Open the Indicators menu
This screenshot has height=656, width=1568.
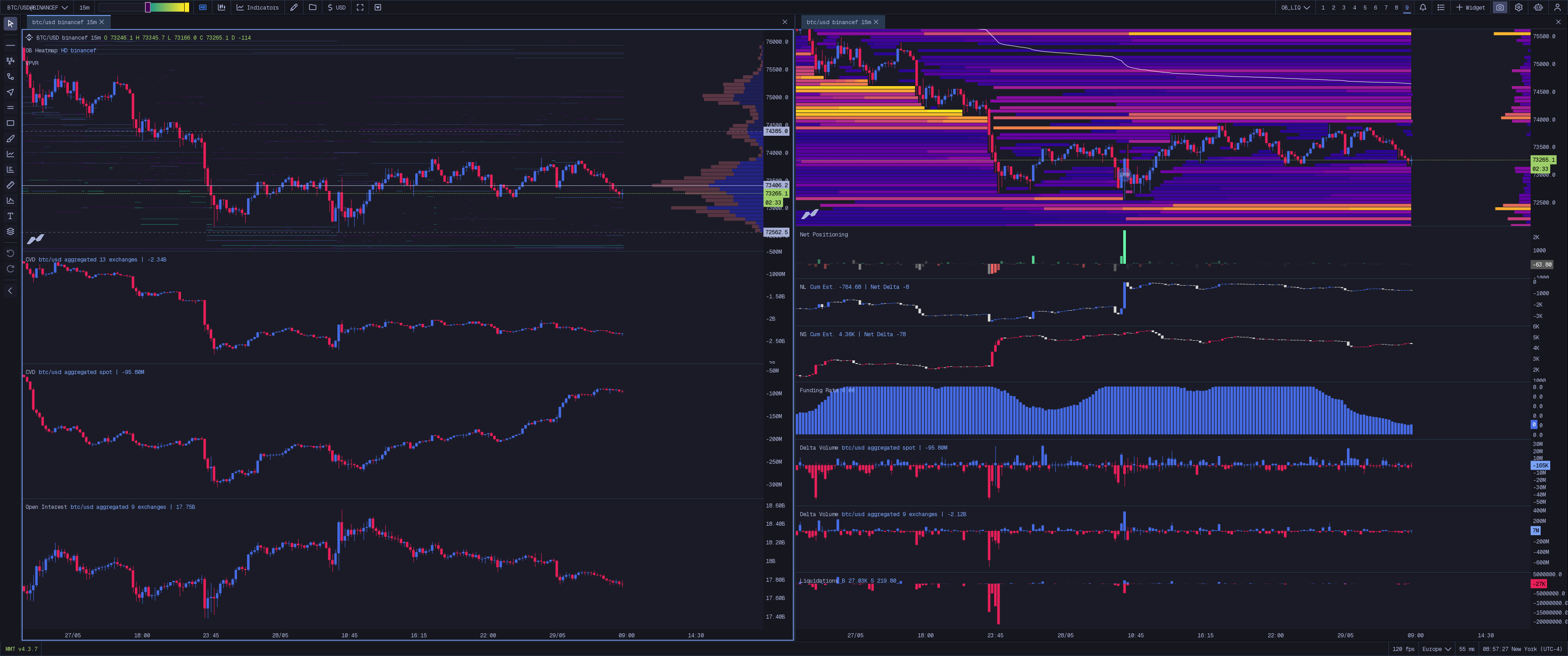tap(258, 7)
